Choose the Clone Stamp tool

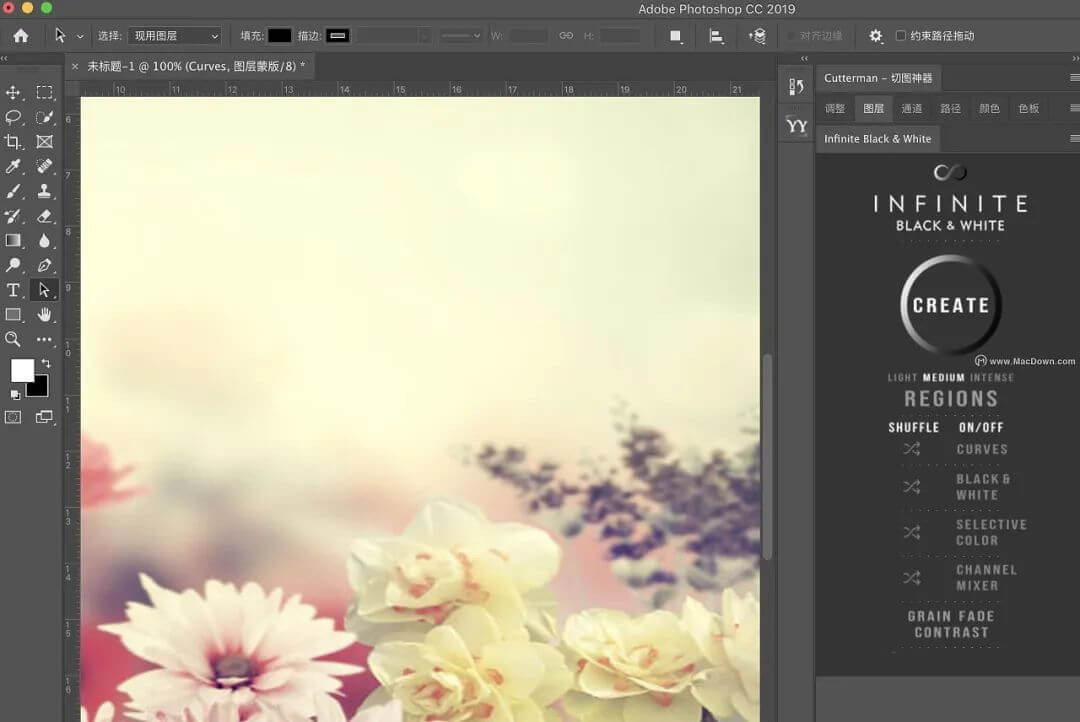(x=44, y=191)
